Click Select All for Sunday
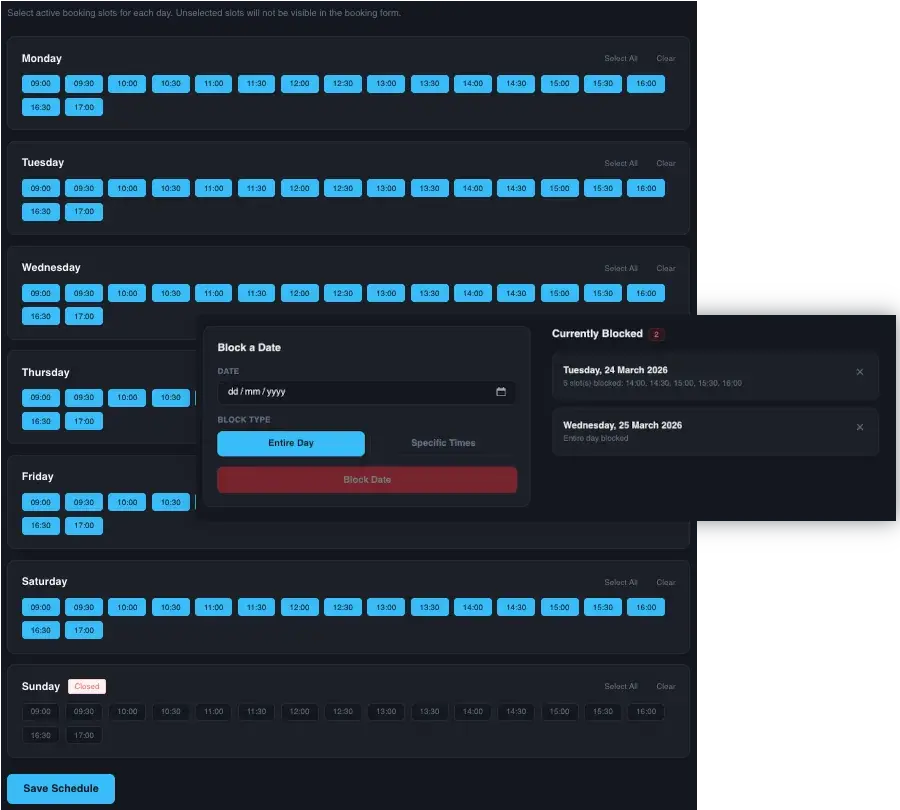 click(620, 687)
